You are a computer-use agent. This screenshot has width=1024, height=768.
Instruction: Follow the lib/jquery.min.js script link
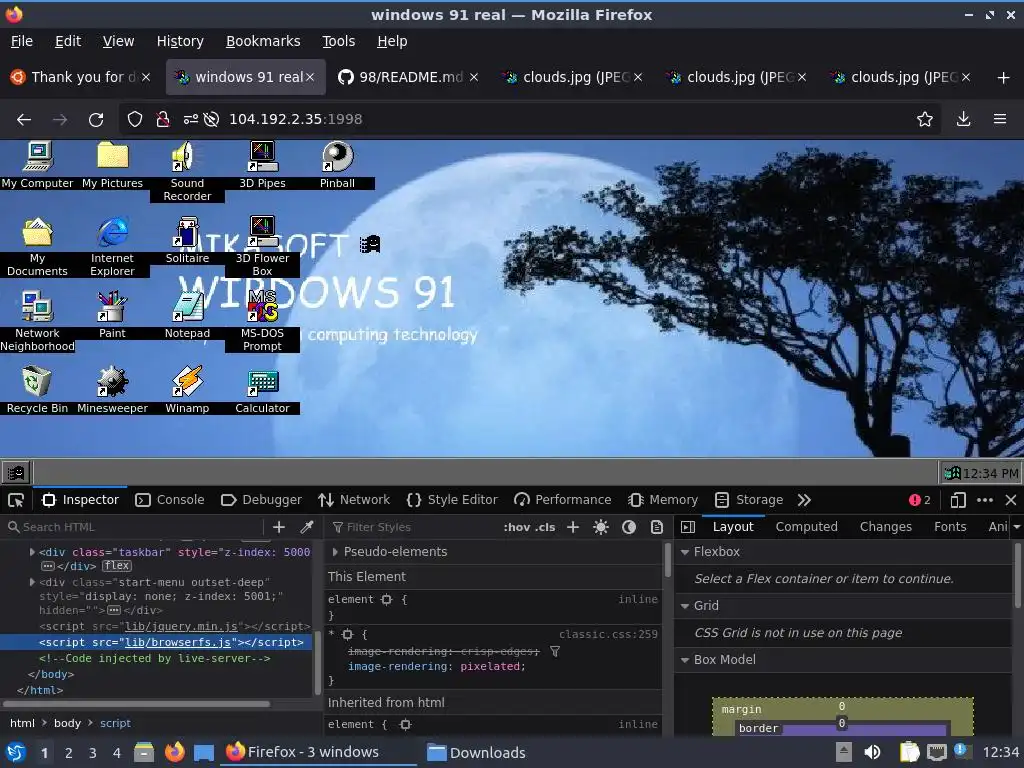(181, 626)
